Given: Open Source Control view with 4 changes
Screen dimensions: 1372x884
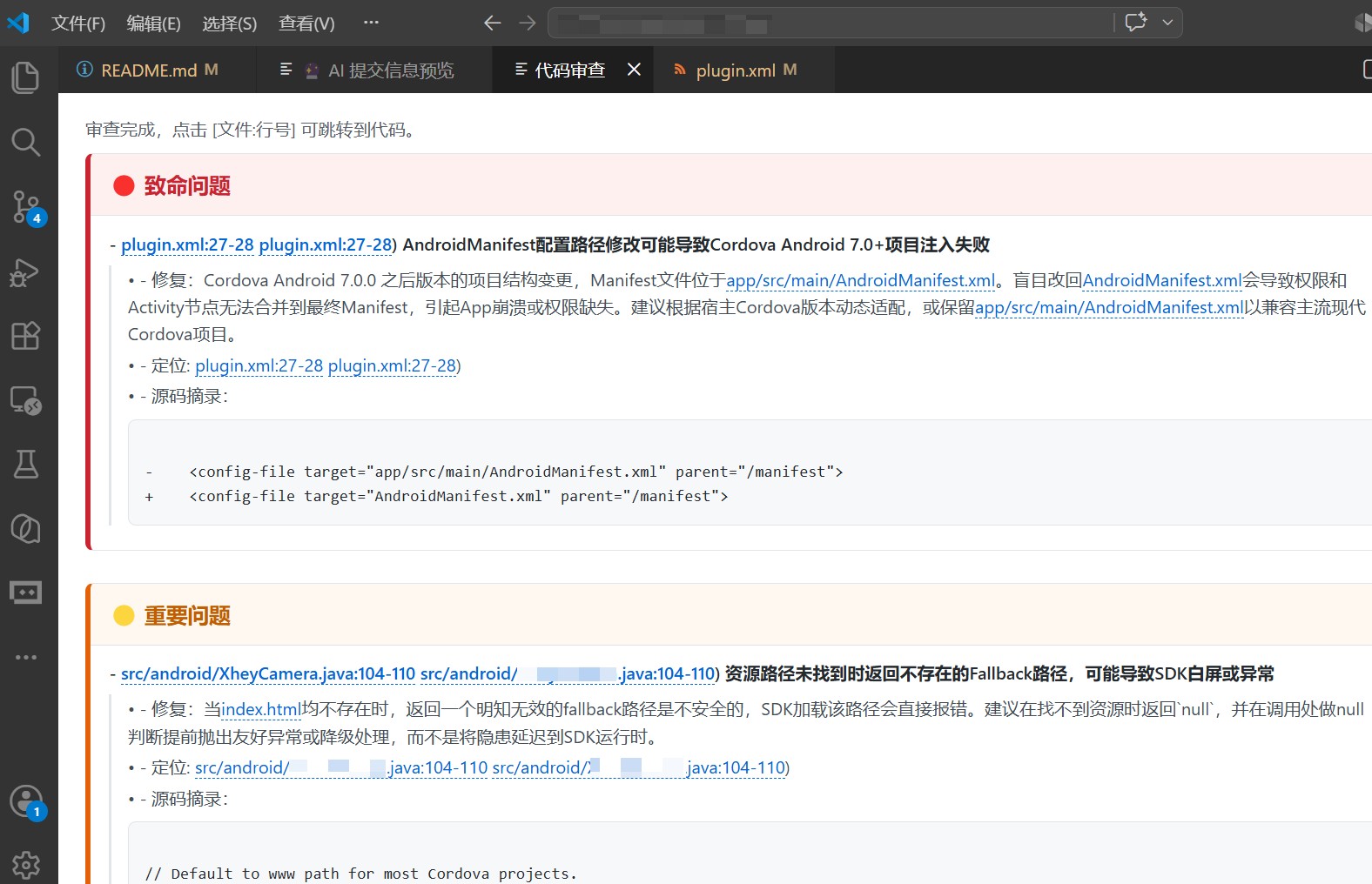Looking at the screenshot, I should point(25,207).
